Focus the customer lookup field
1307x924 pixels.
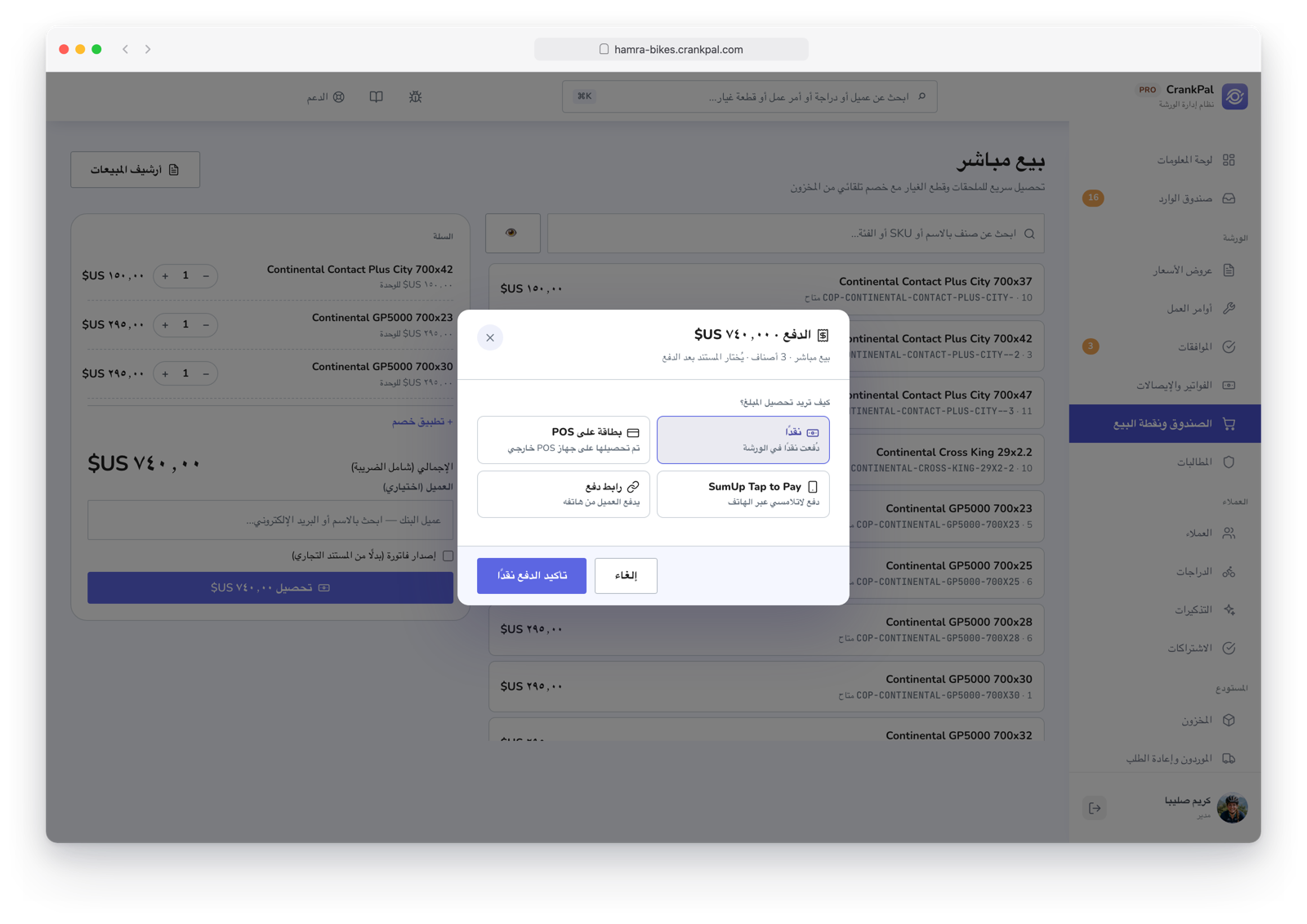click(270, 520)
